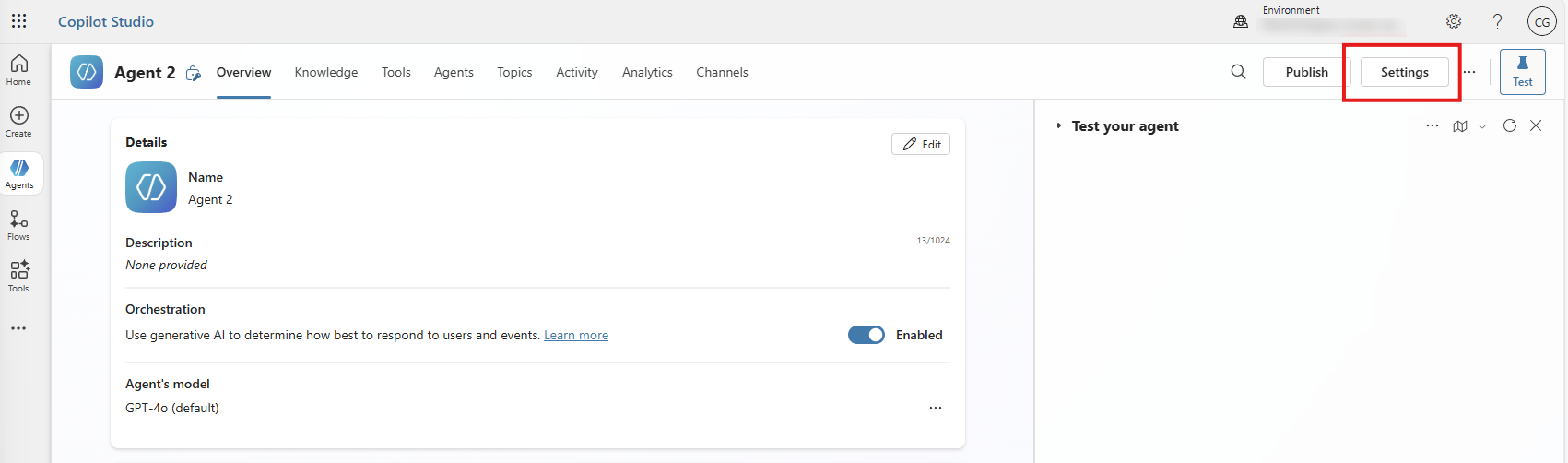Switch to the Channels tab
The width and height of the screenshot is (1568, 463).
[722, 72]
